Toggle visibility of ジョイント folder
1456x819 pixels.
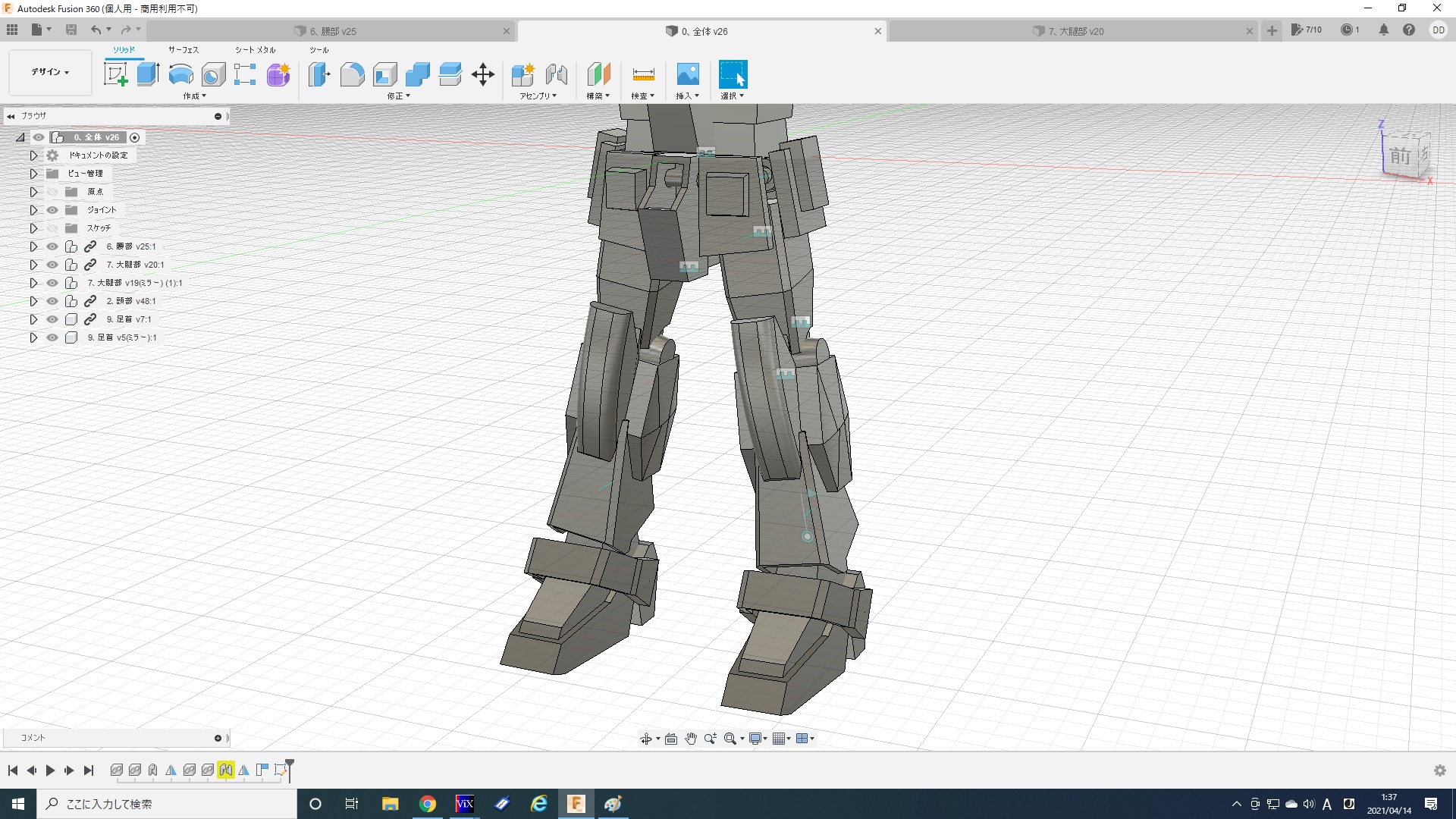coord(52,210)
